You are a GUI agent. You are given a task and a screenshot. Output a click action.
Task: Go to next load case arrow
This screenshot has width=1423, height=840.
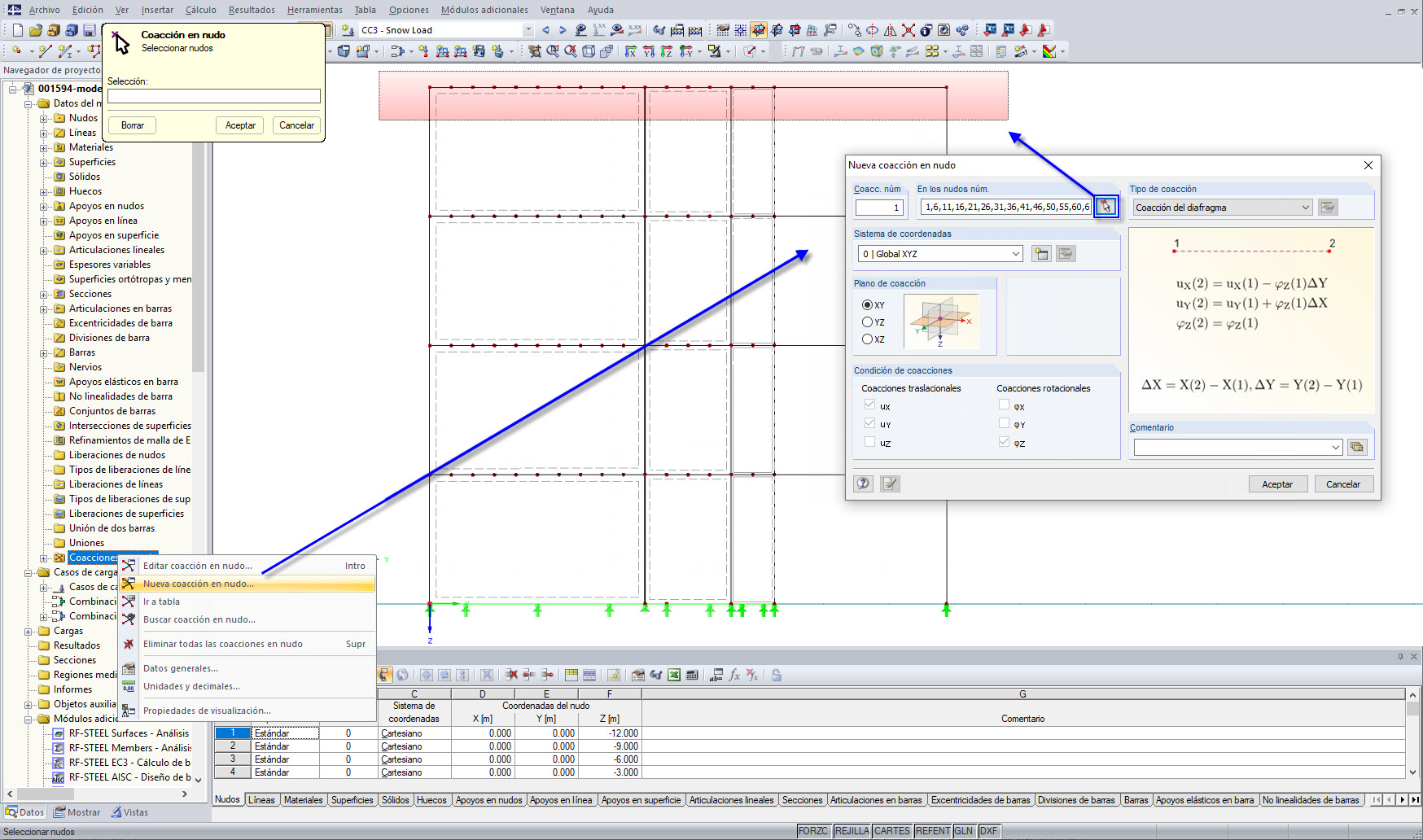[562, 30]
